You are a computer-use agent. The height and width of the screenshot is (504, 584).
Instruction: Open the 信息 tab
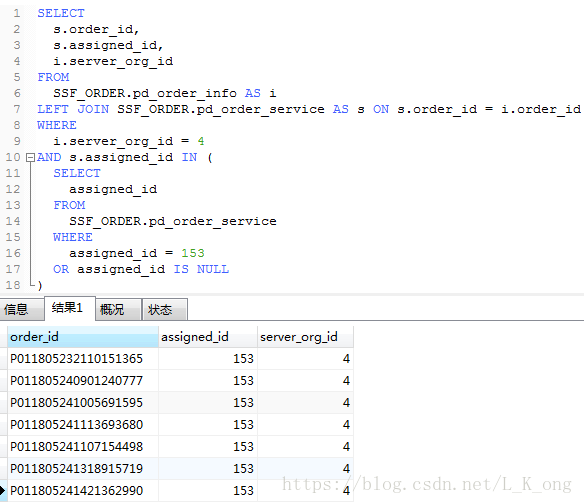click(22, 309)
